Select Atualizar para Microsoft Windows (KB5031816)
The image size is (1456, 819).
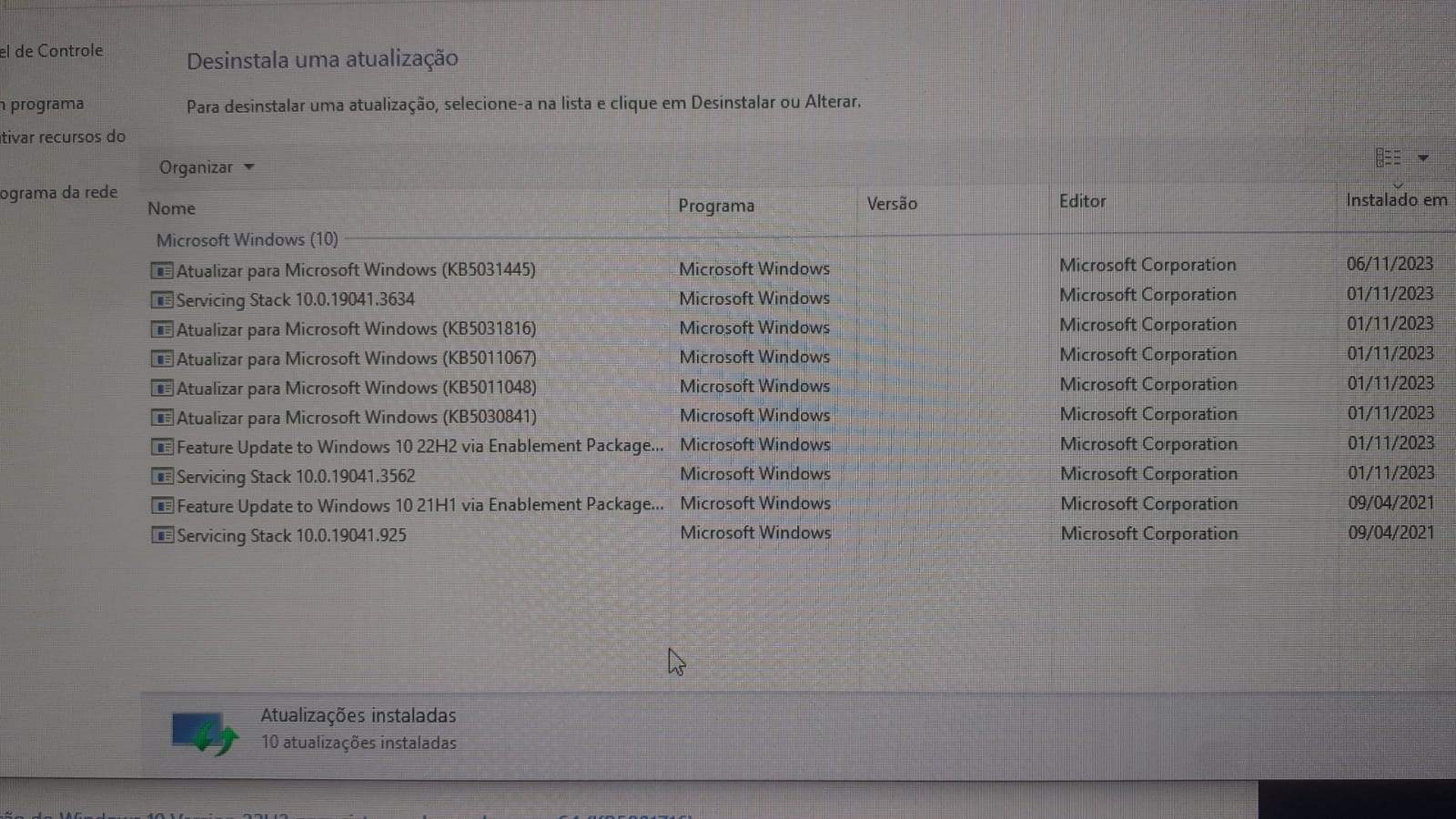click(356, 329)
